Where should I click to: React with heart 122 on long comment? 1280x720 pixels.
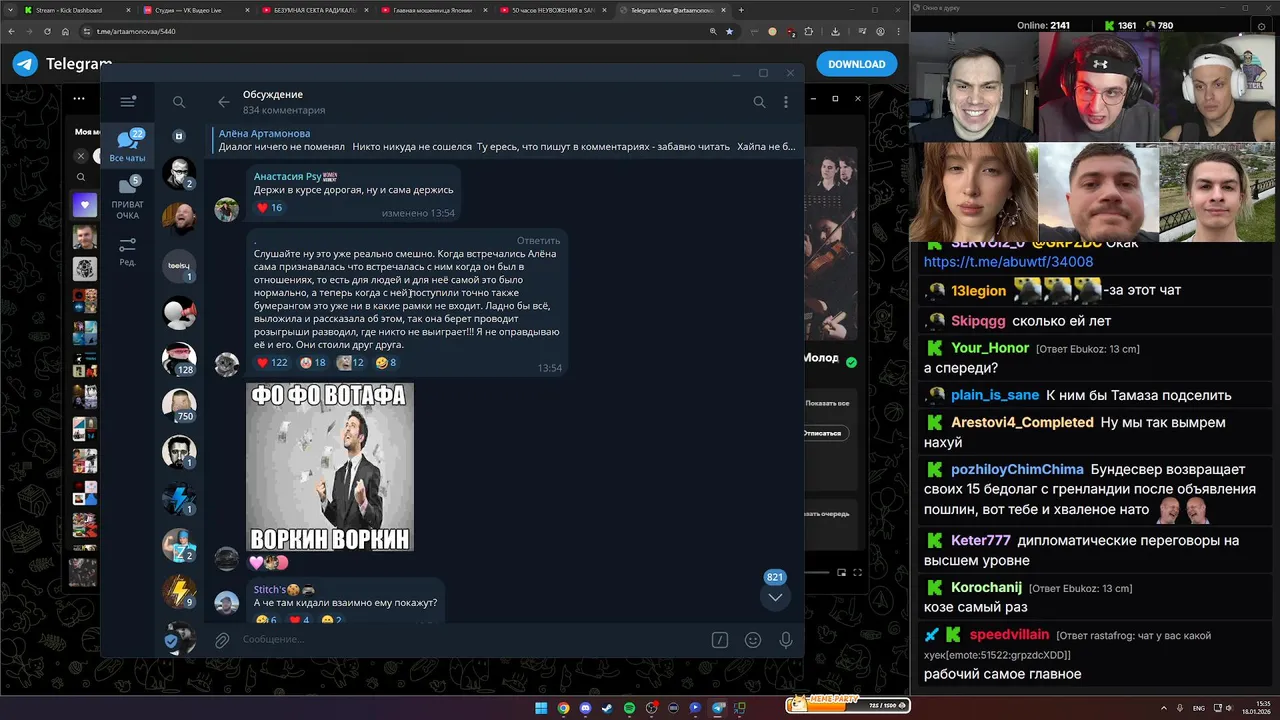pyautogui.click(x=272, y=363)
